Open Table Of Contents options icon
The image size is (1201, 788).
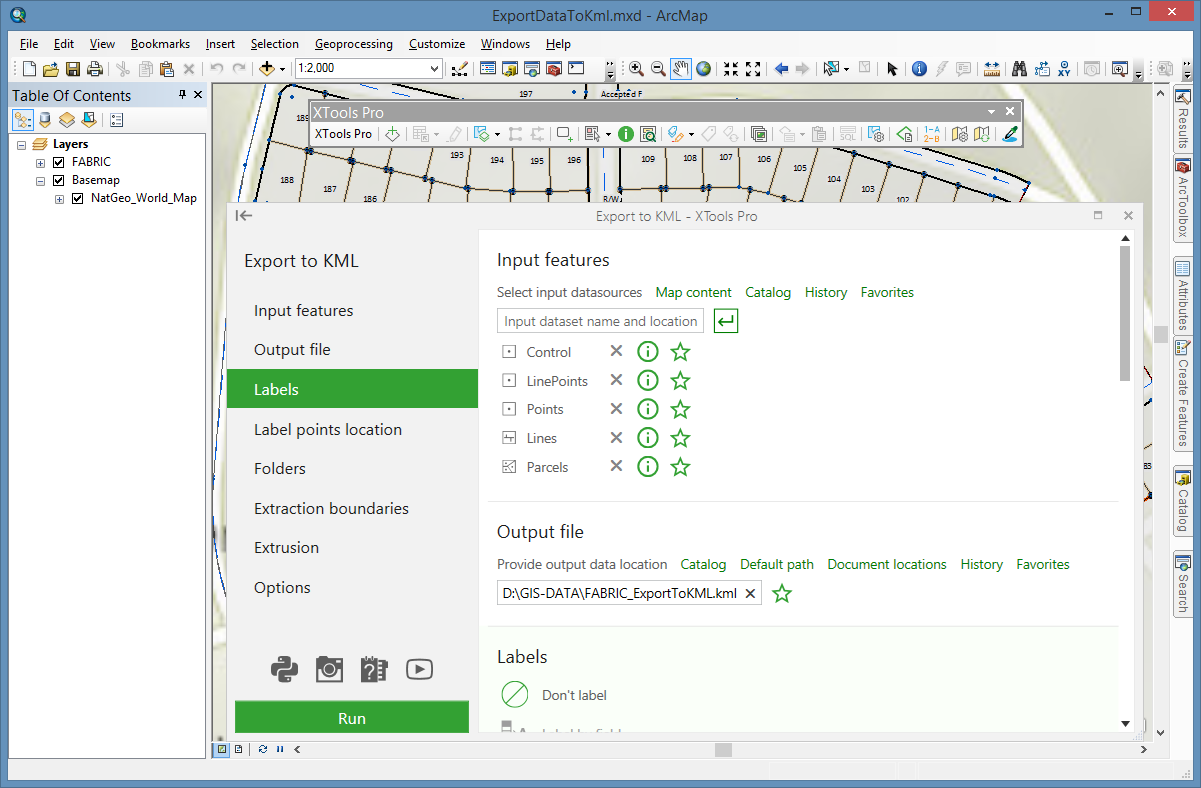(116, 120)
